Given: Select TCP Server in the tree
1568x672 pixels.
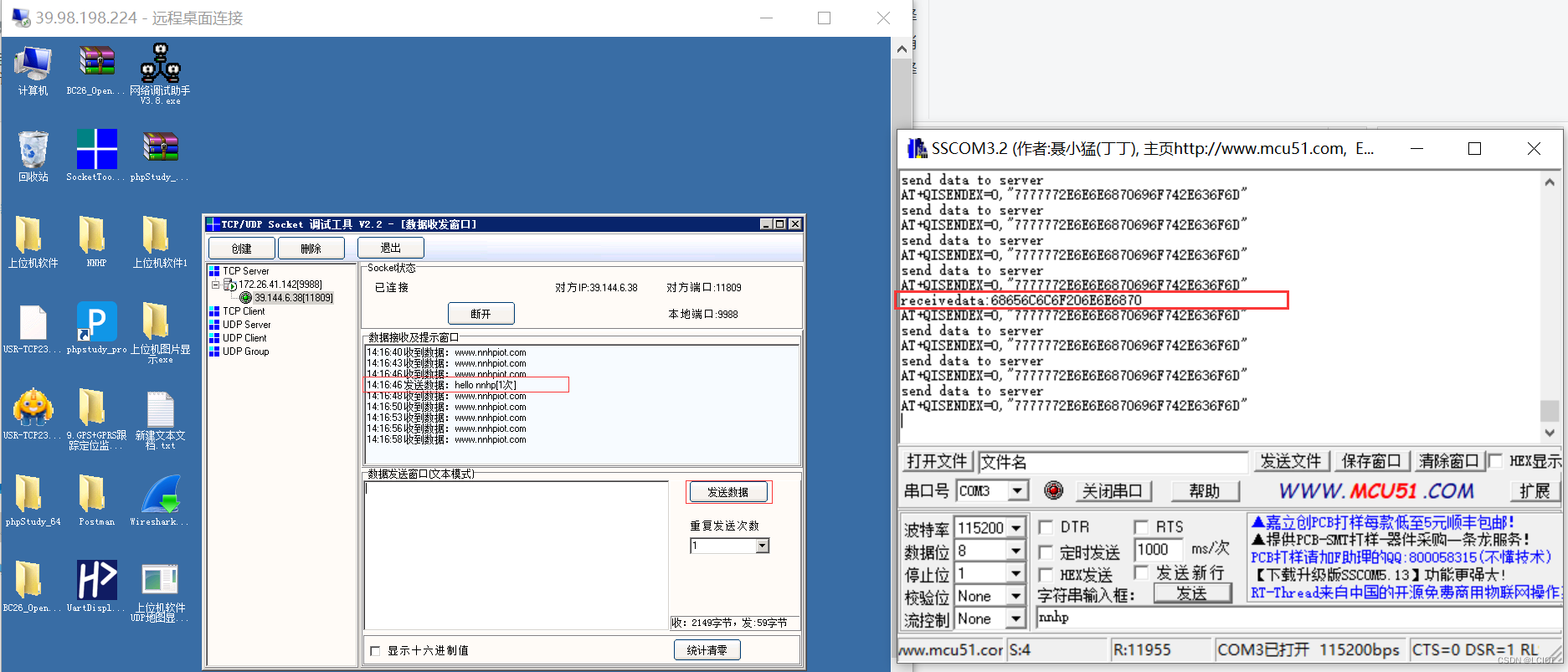Looking at the screenshot, I should [x=245, y=271].
